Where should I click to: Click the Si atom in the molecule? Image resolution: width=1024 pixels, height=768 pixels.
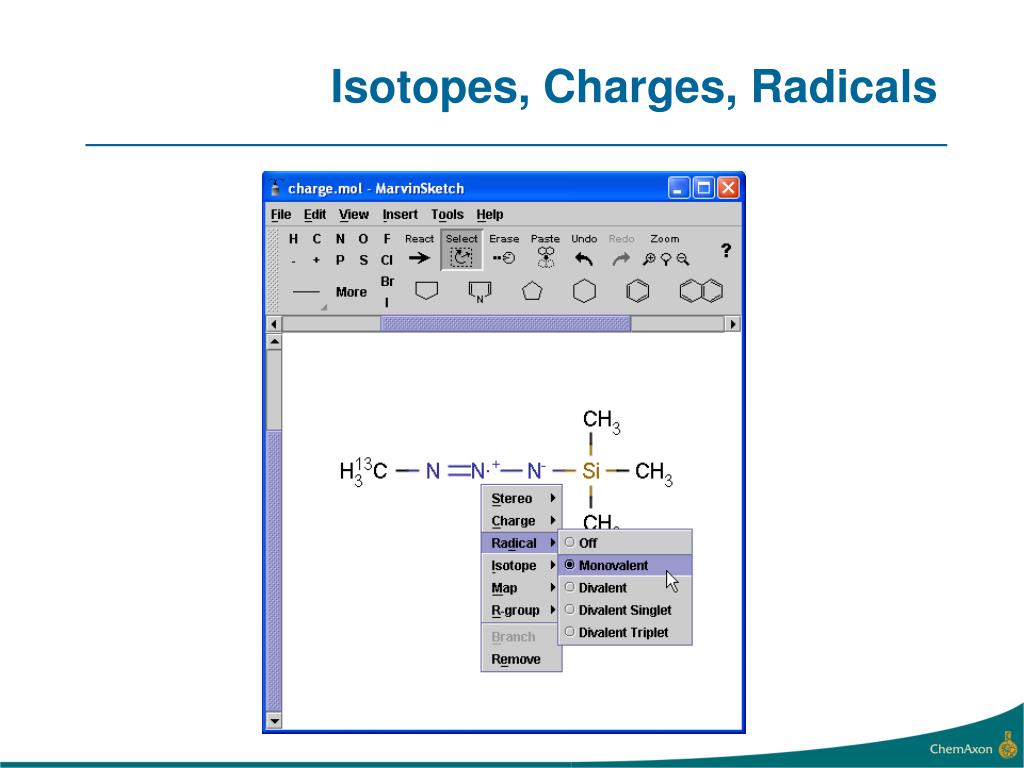click(x=591, y=470)
